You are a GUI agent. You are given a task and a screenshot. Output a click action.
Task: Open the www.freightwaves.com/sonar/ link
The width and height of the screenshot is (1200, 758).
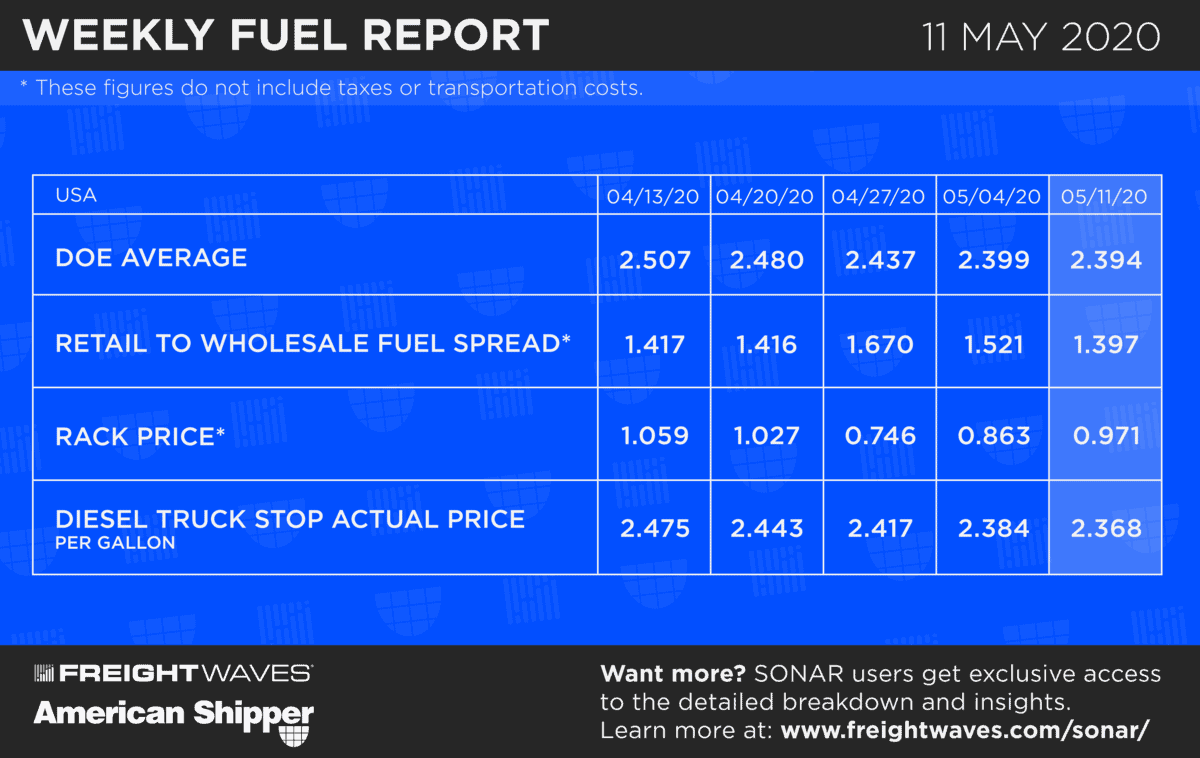[x=963, y=731]
